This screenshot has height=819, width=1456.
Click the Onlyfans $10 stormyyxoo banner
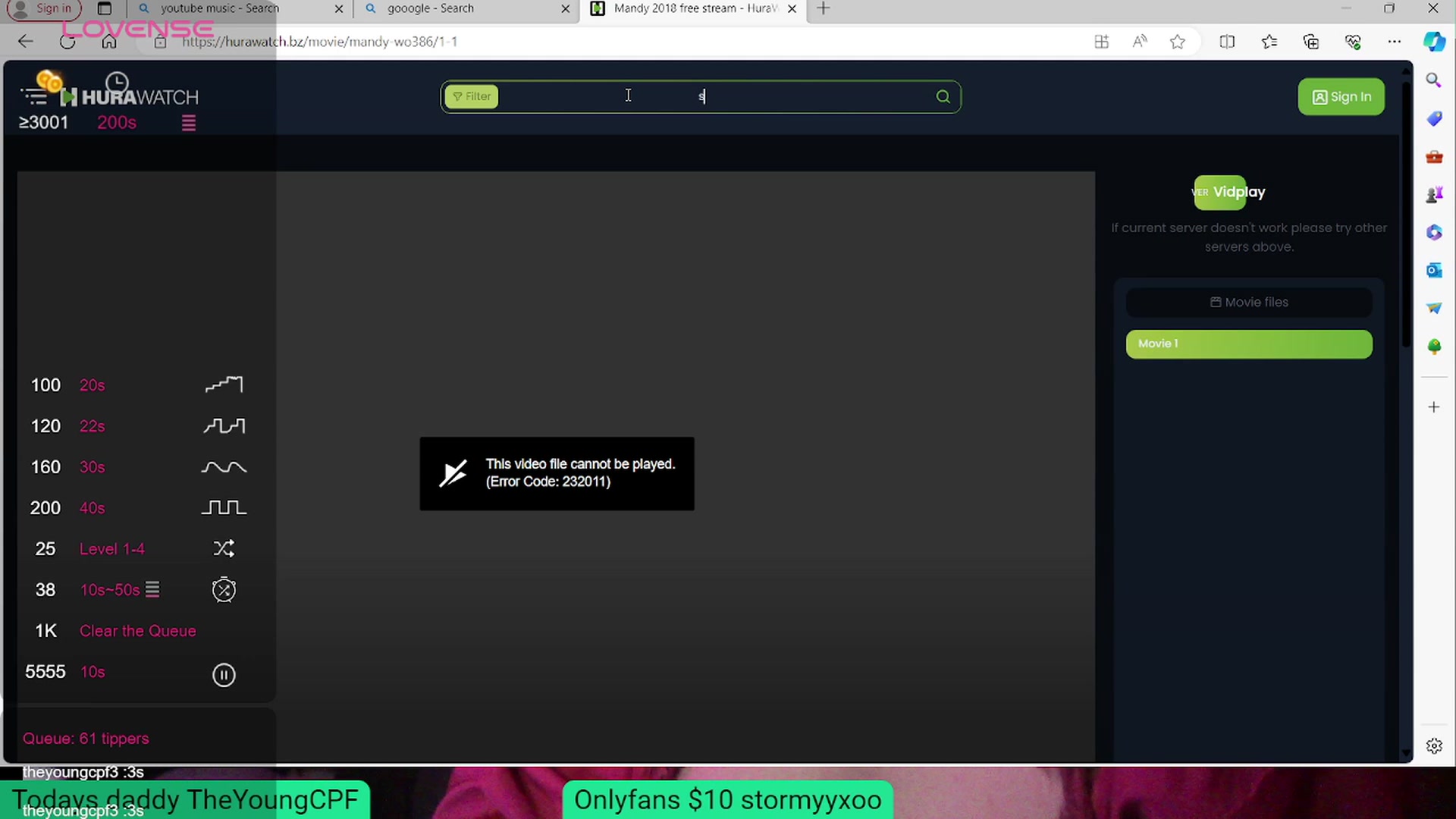pos(727,800)
